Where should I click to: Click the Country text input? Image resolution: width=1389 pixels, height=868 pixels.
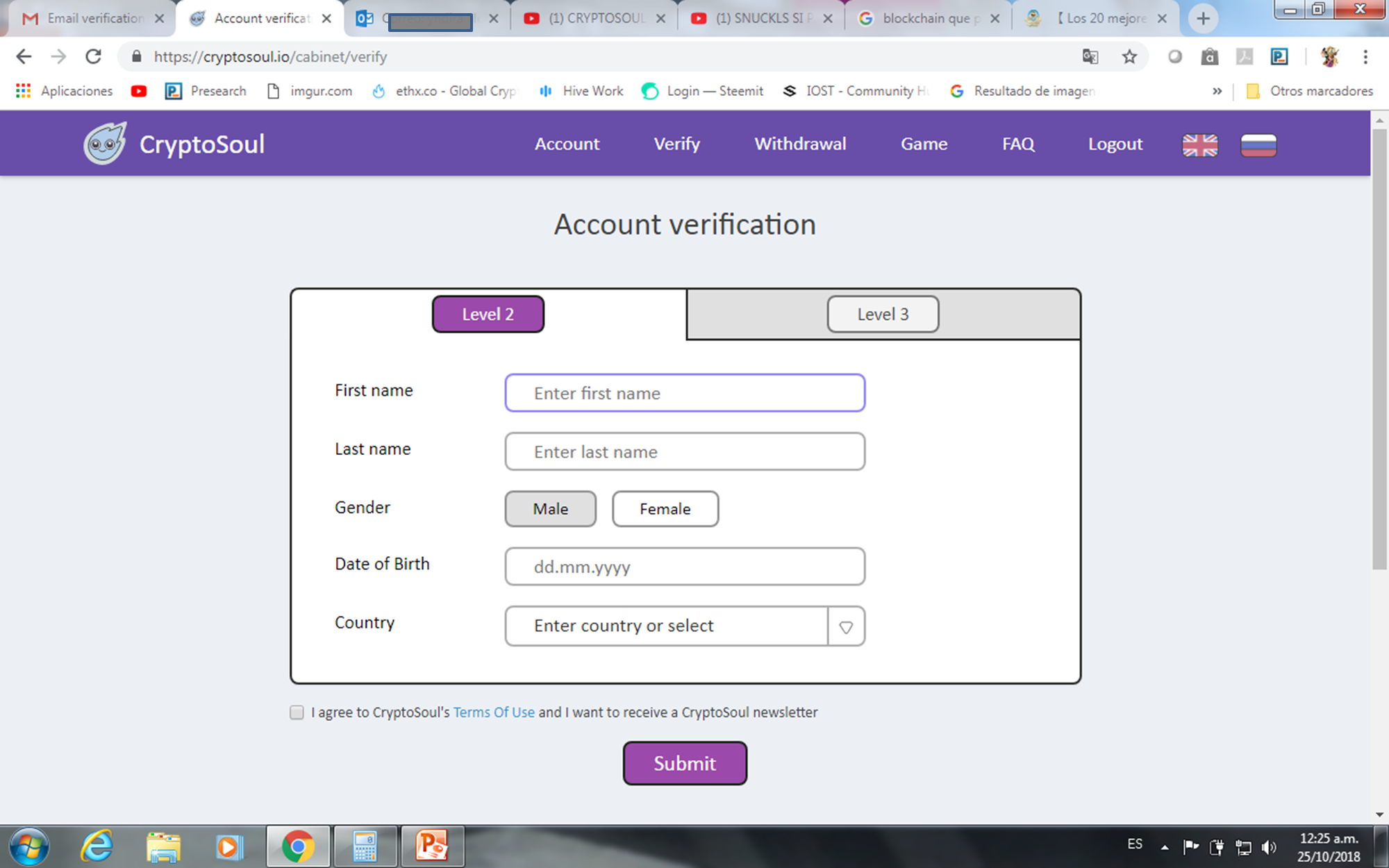point(666,626)
